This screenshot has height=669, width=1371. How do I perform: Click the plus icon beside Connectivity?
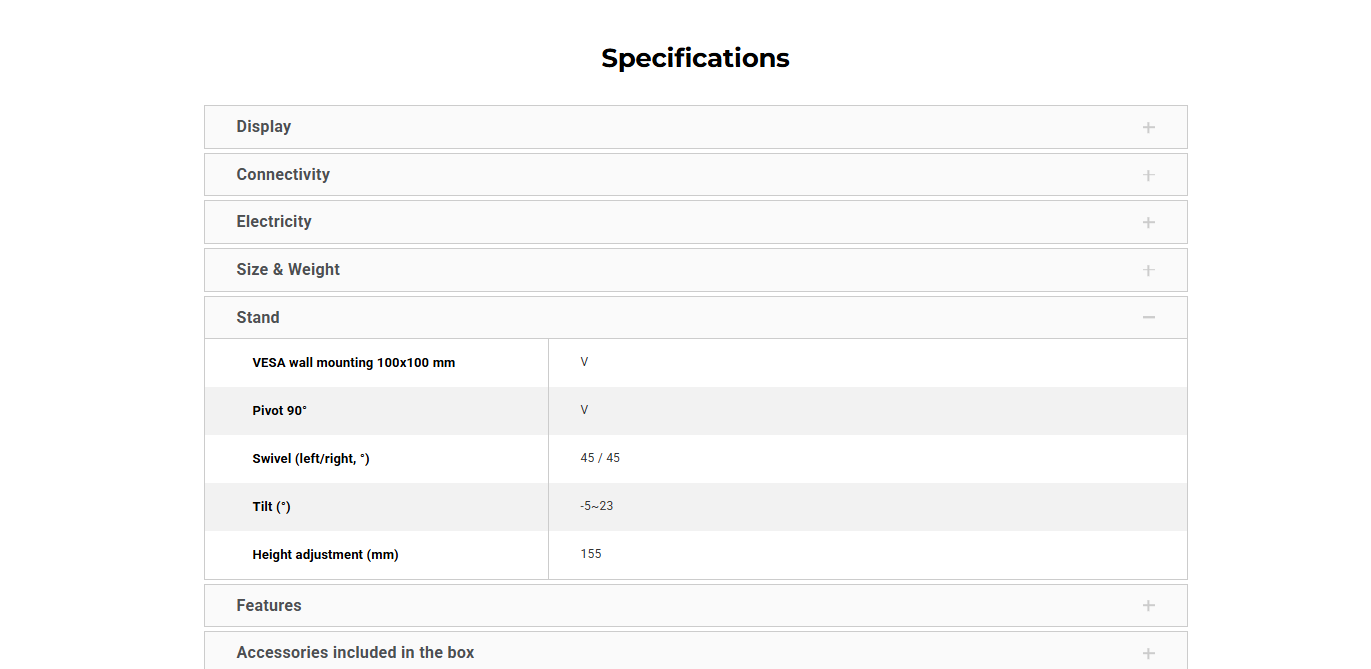(1148, 175)
